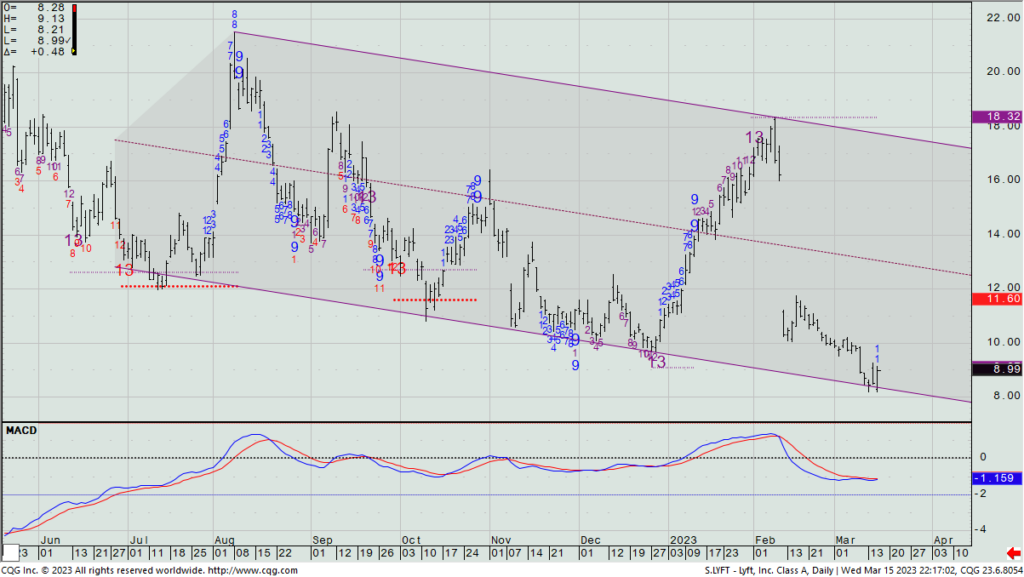Select the 2023 label on the time axis

click(x=685, y=538)
